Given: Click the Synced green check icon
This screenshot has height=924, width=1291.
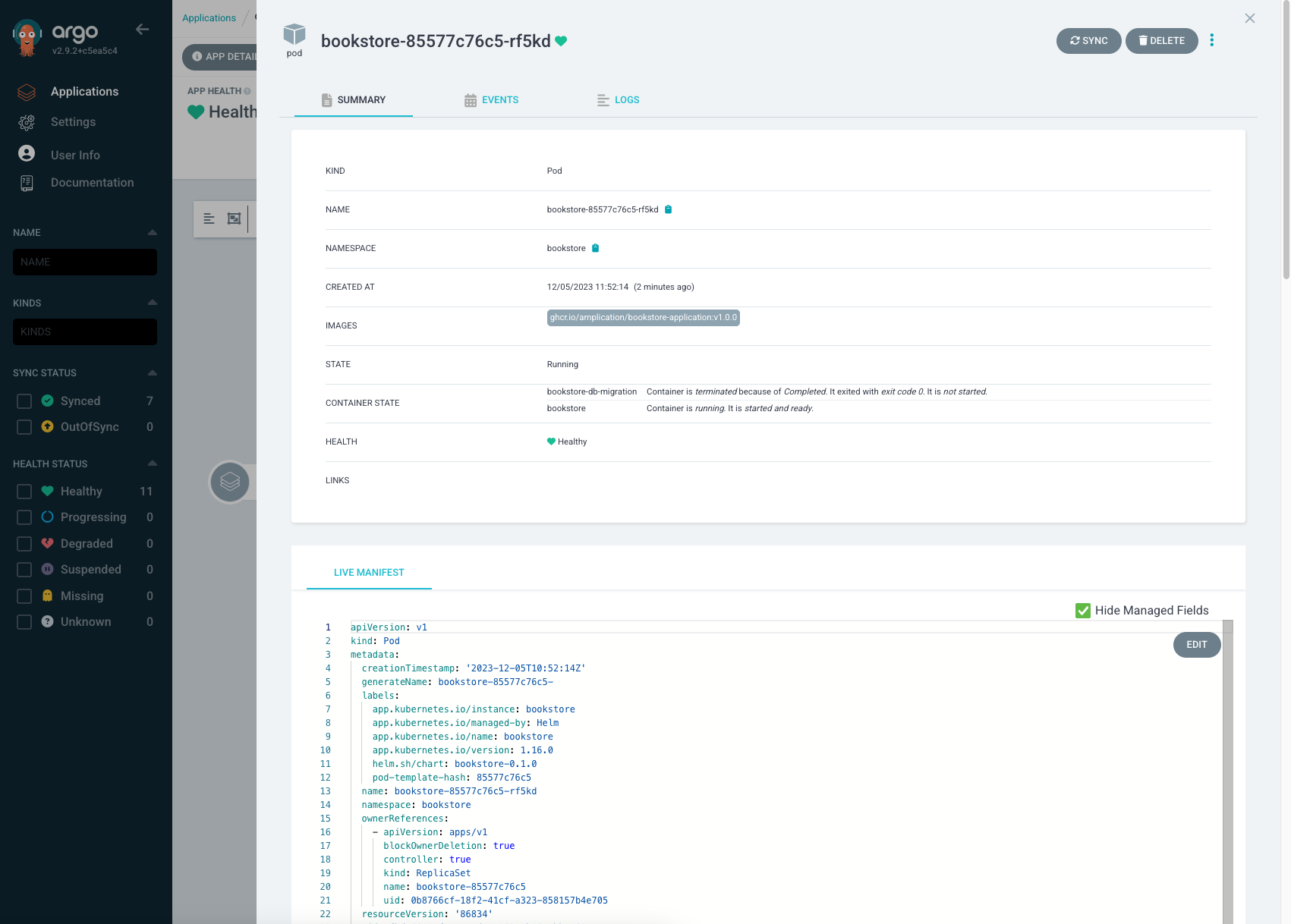Looking at the screenshot, I should coord(47,401).
